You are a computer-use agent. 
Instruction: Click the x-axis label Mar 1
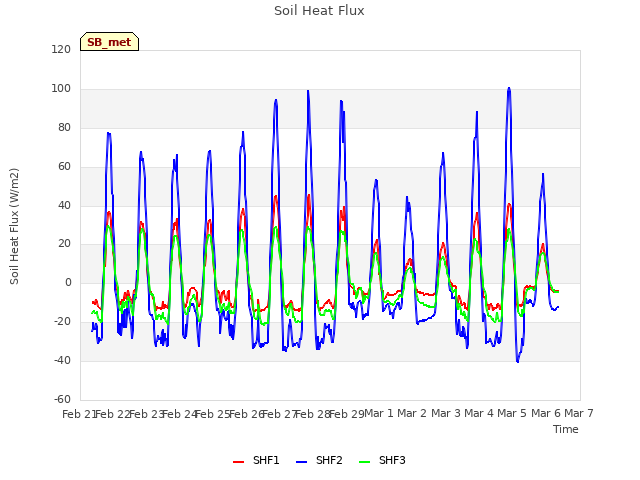[x=379, y=413]
